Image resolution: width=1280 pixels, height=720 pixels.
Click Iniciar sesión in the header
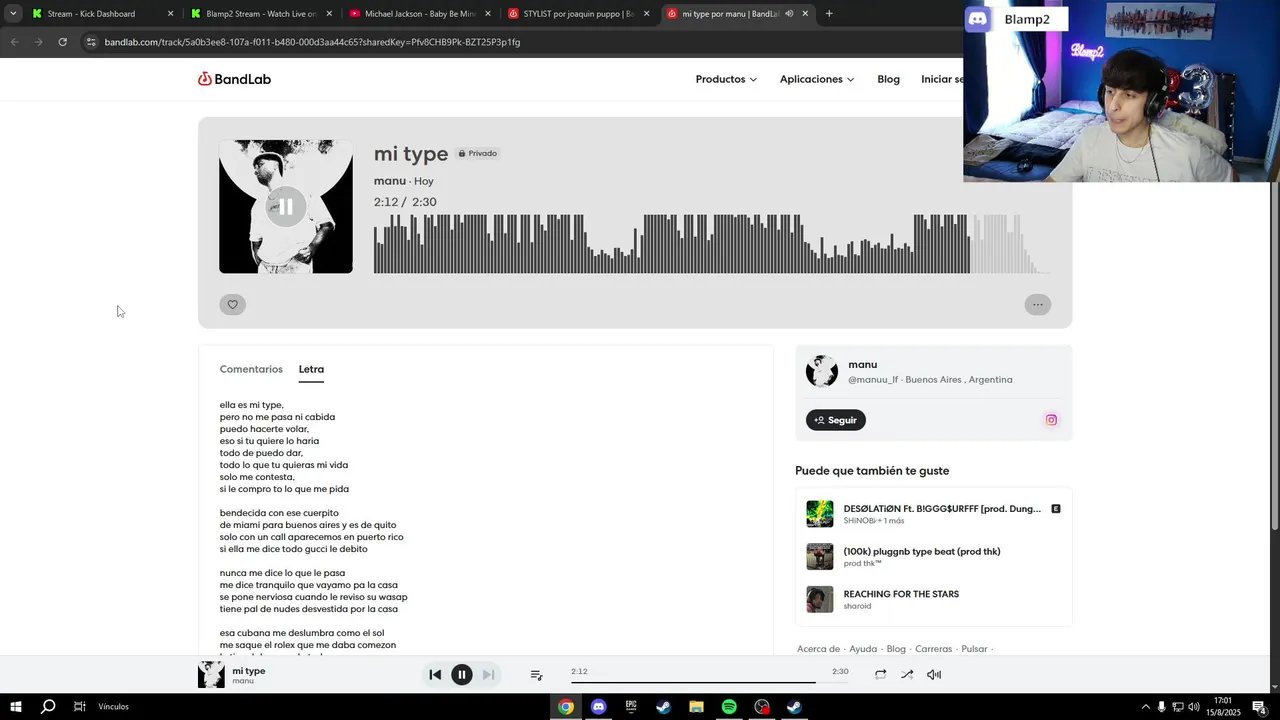942,79
